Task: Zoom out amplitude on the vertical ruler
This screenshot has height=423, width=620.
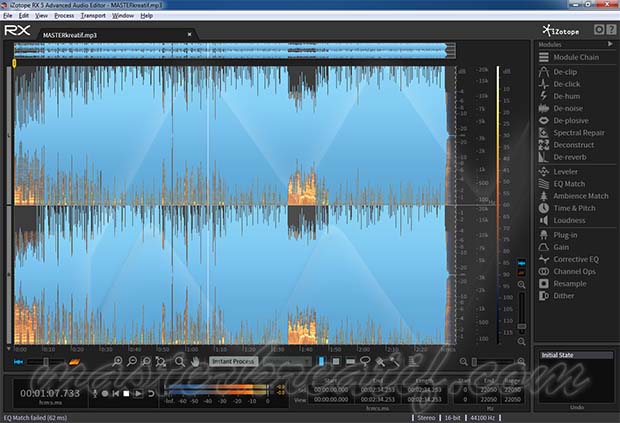Action: click(x=522, y=341)
